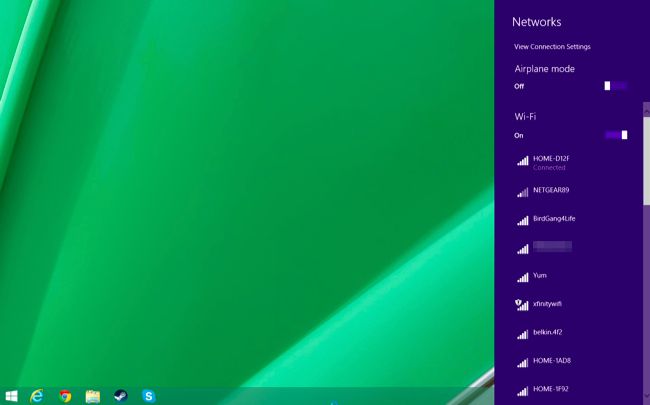
Task: Click the Connected status under HOME-D12F
Action: 549,167
